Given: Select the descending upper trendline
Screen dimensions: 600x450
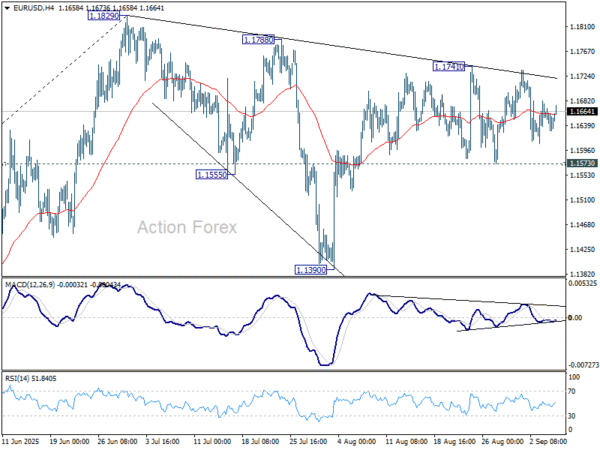Looking at the screenshot, I should click(344, 47).
